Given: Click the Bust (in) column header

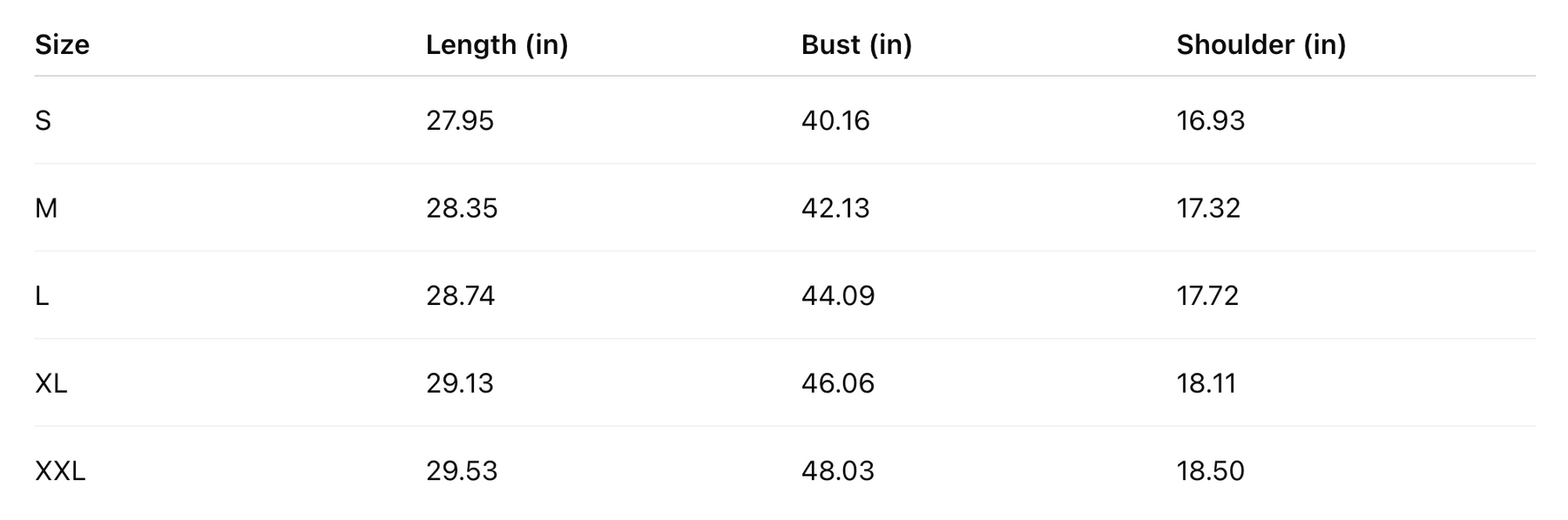Looking at the screenshot, I should click(x=856, y=44).
